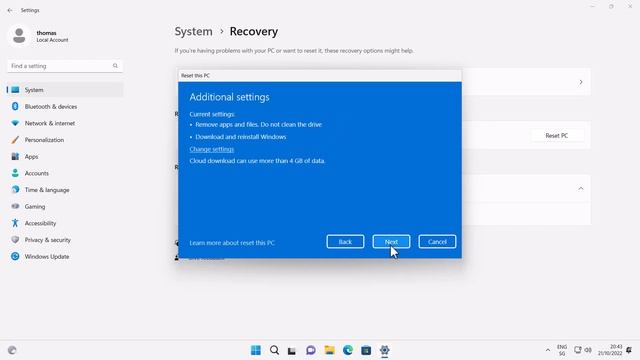Screen dimensions: 640x360
Task: Click the Reset PC button
Action: tap(556, 136)
